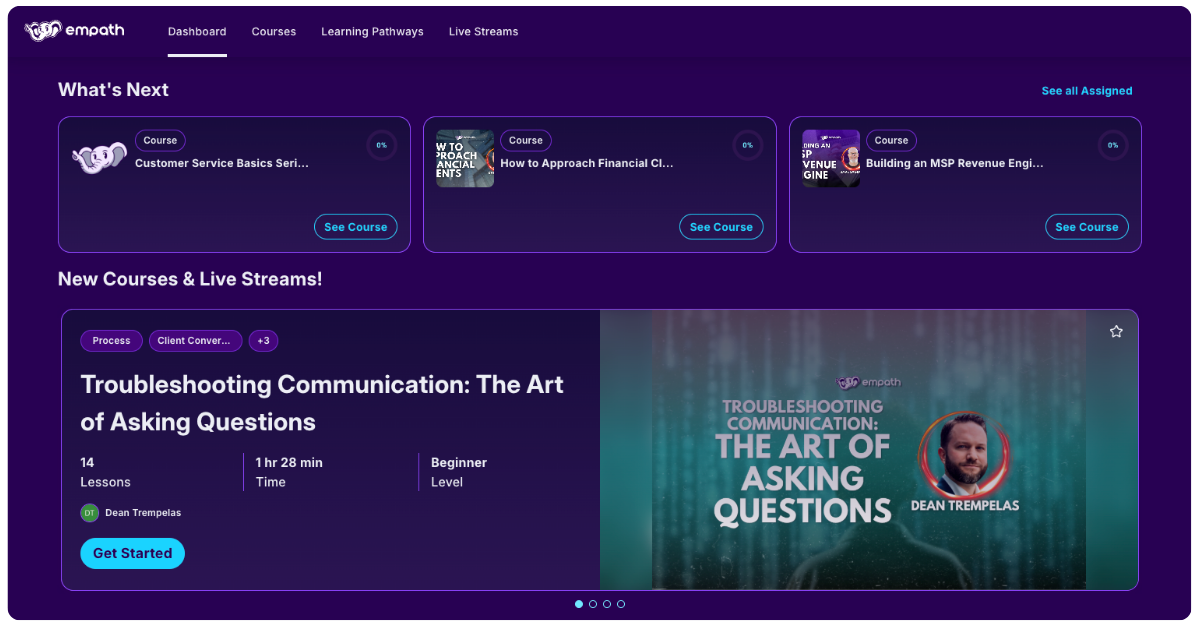The width and height of the screenshot is (1200, 628).
Task: Click the 0% progress ring on Customer Service Basics
Action: pyautogui.click(x=382, y=145)
